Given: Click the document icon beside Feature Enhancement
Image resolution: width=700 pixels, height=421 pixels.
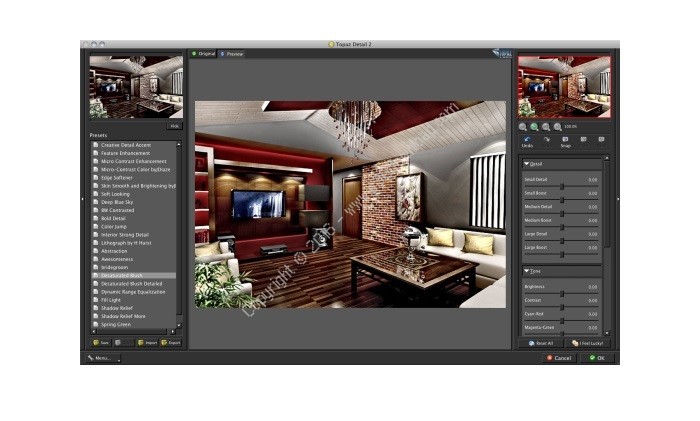Looking at the screenshot, I should pyautogui.click(x=96, y=153).
